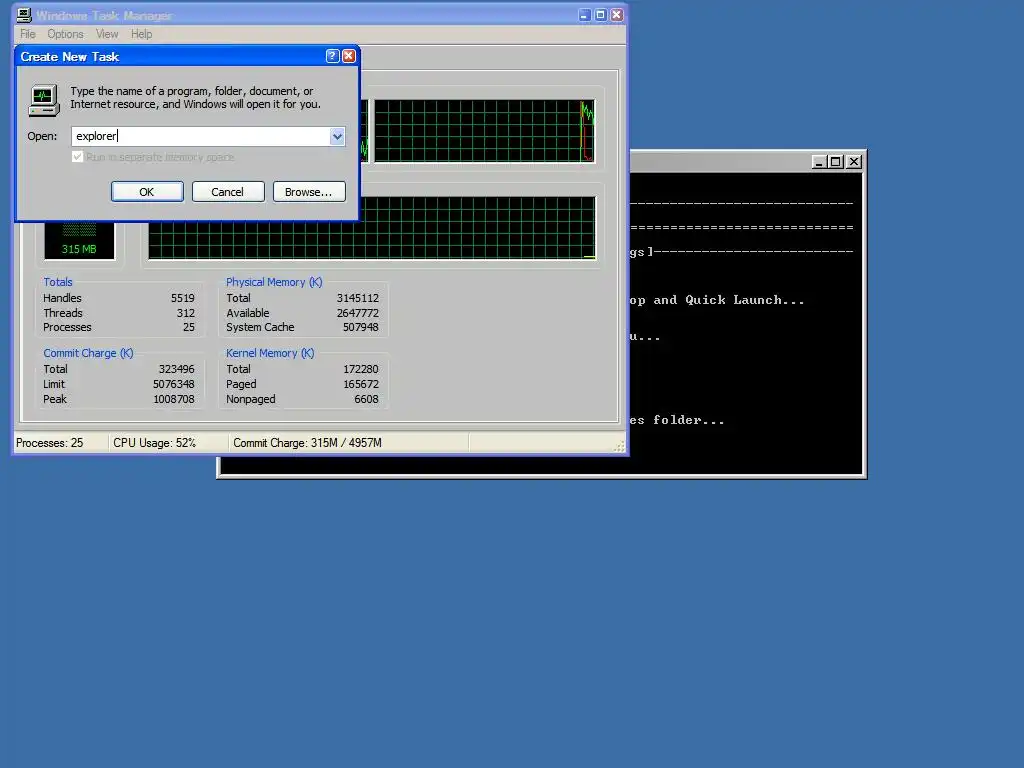Click Commit Charge Total value 323496
Image resolution: width=1024 pixels, height=768 pixels.
pyautogui.click(x=176, y=369)
